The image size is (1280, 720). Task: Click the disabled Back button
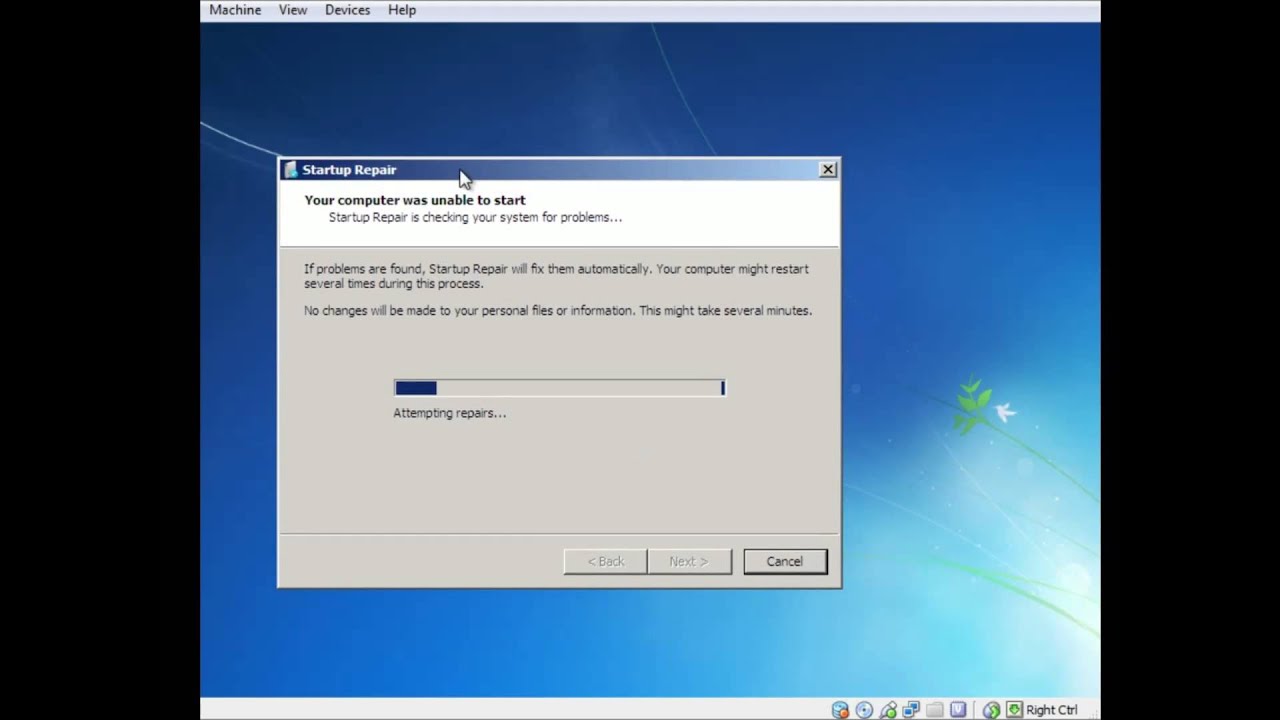(x=605, y=561)
